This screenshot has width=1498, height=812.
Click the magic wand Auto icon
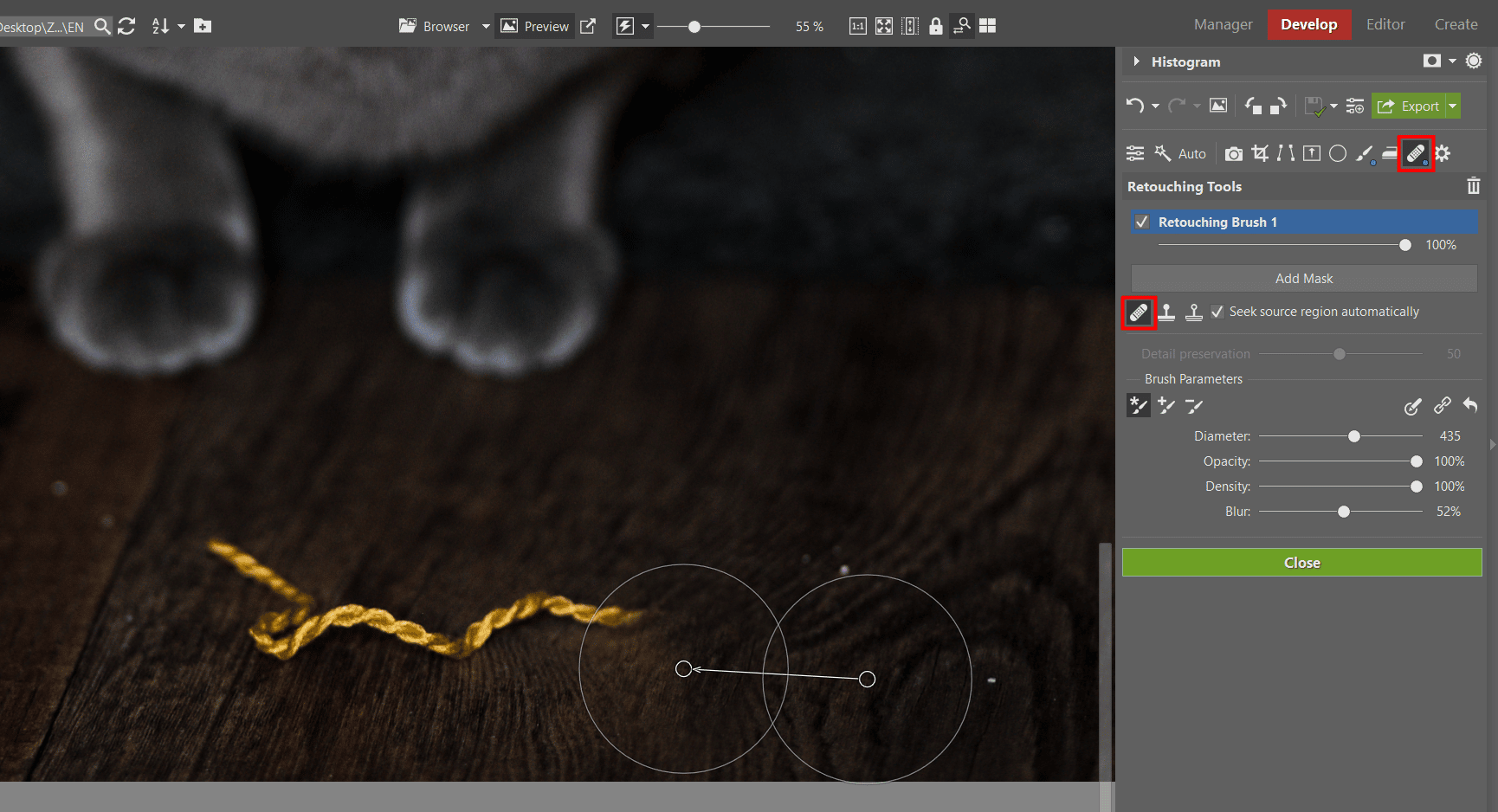(x=1163, y=153)
